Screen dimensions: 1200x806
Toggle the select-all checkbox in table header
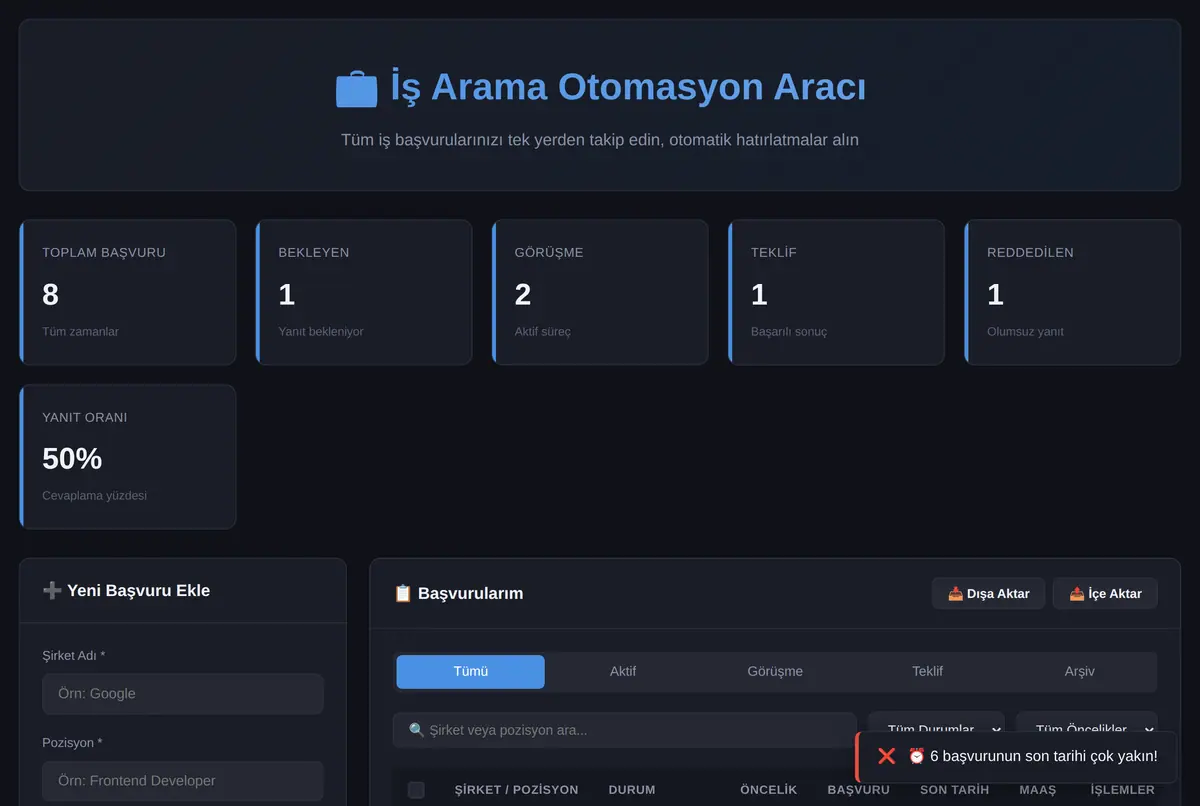(416, 790)
